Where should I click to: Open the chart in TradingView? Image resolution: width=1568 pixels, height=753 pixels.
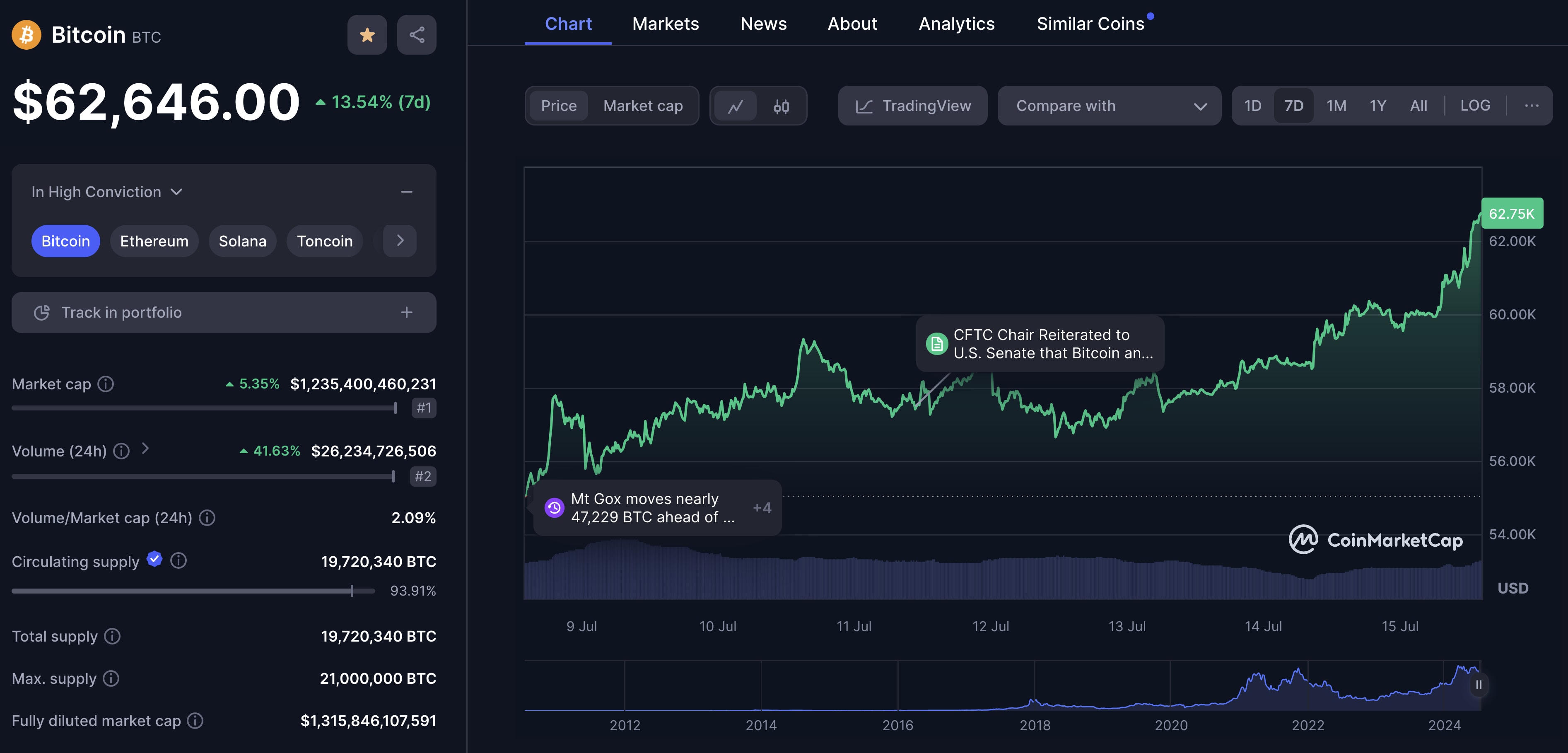pyautogui.click(x=912, y=105)
